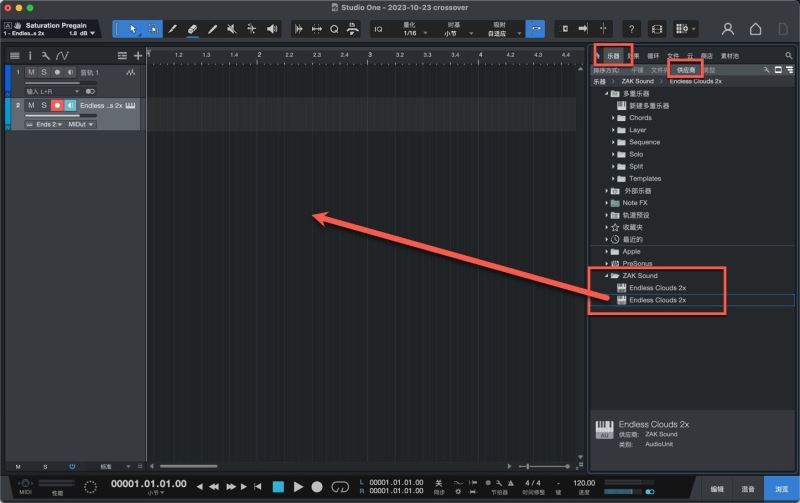The image size is (800, 503).
Task: Adjust horizontal zoom slider below timeline
Action: pyautogui.click(x=545, y=466)
